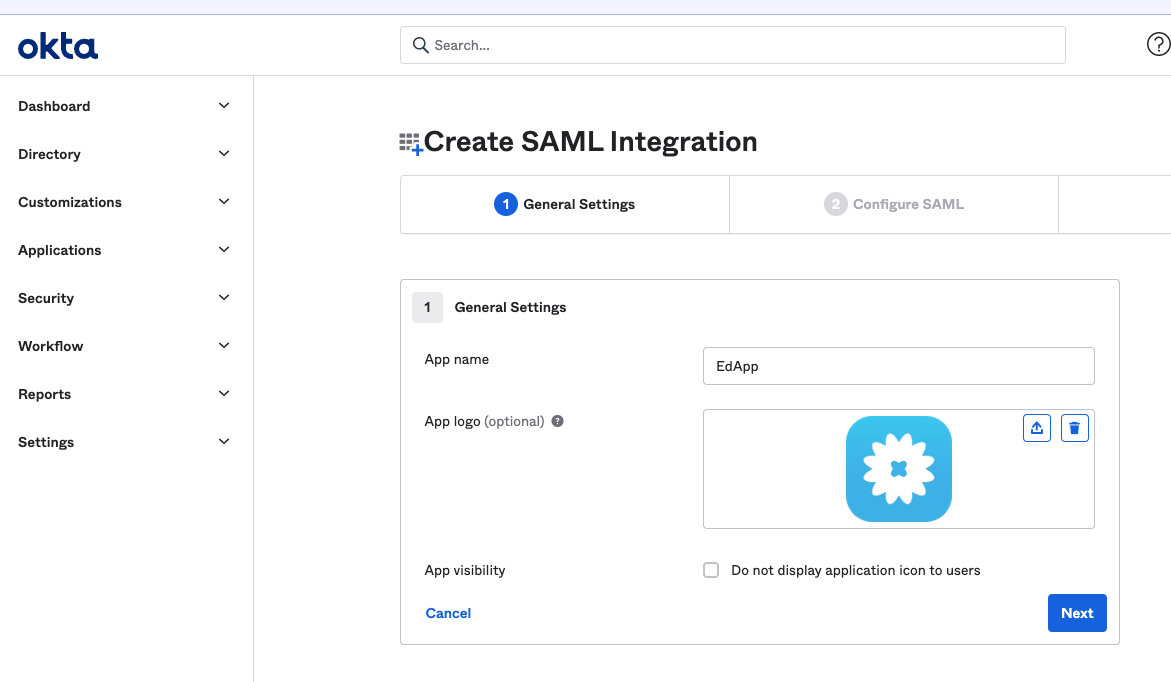1171x682 pixels.
Task: Open the Workflow sidebar menu
Action: pos(124,346)
